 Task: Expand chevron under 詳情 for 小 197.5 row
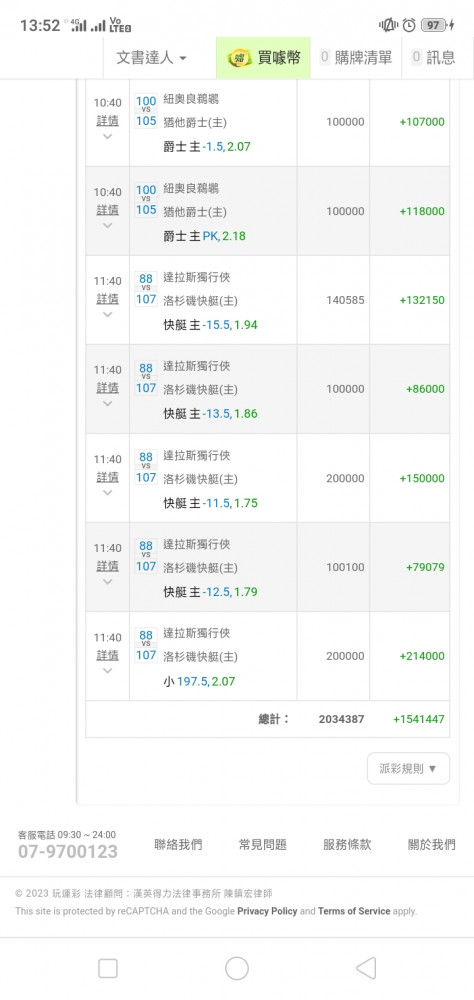tap(107, 671)
